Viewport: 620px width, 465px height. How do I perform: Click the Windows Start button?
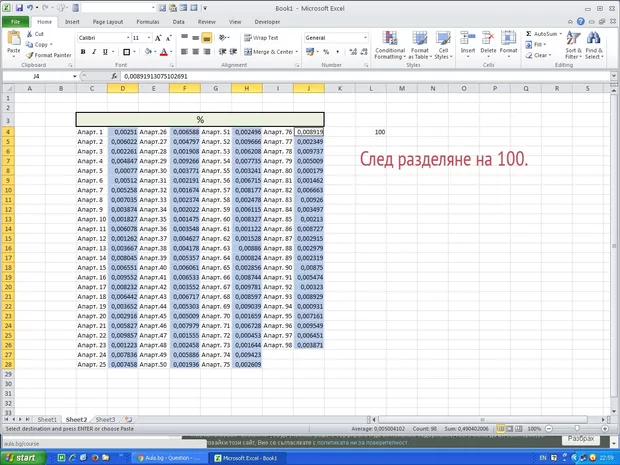pos(20,457)
